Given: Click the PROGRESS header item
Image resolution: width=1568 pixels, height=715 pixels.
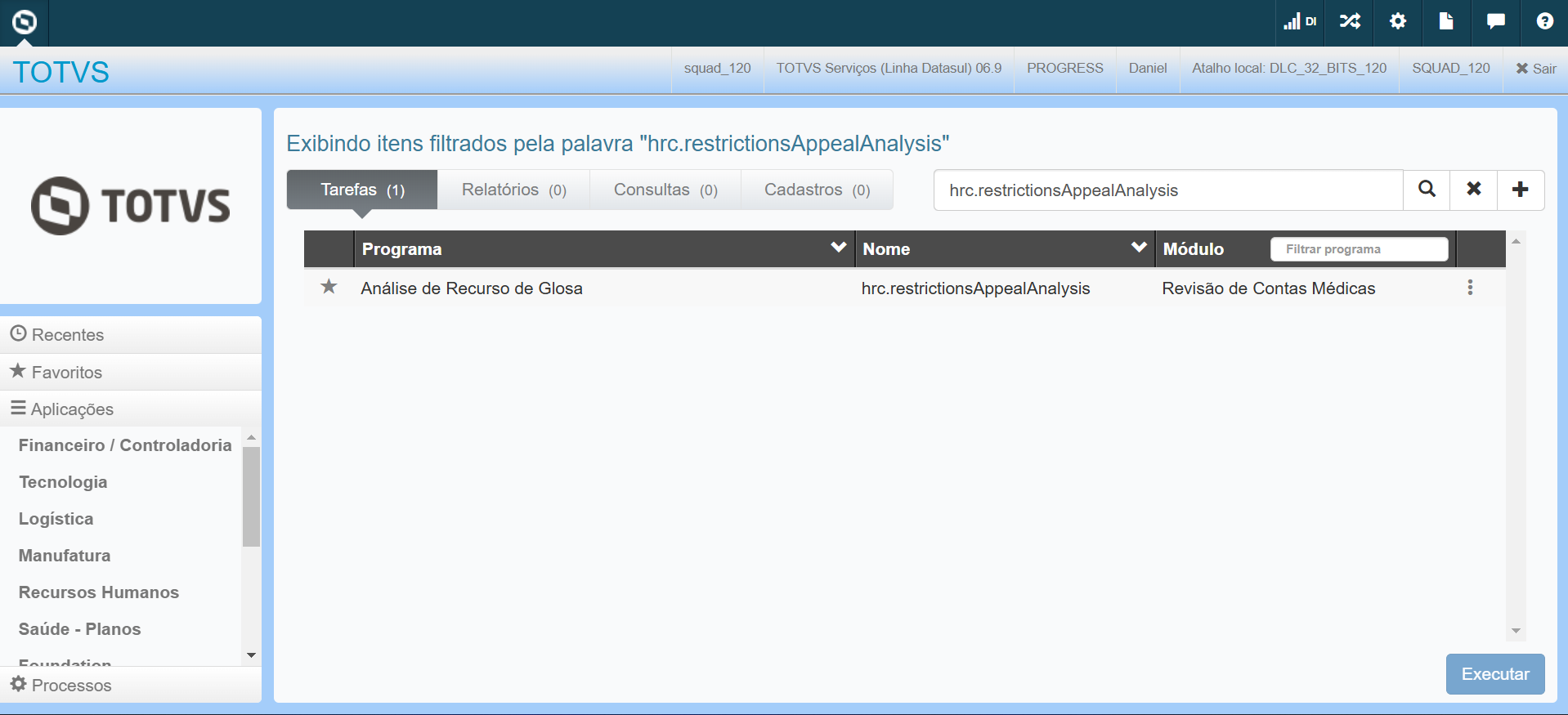Looking at the screenshot, I should point(1065,69).
